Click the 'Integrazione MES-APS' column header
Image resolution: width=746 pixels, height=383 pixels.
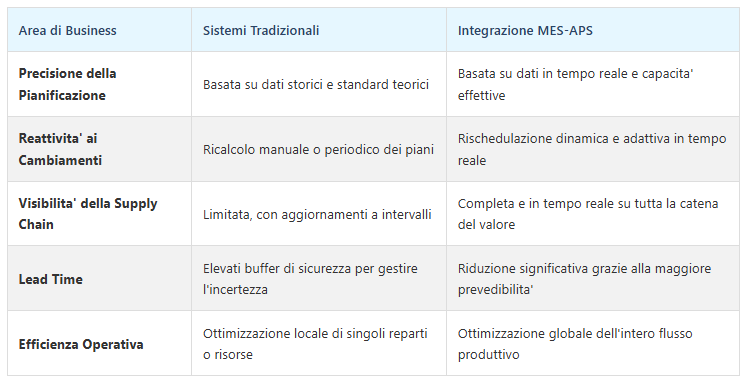[x=592, y=30]
